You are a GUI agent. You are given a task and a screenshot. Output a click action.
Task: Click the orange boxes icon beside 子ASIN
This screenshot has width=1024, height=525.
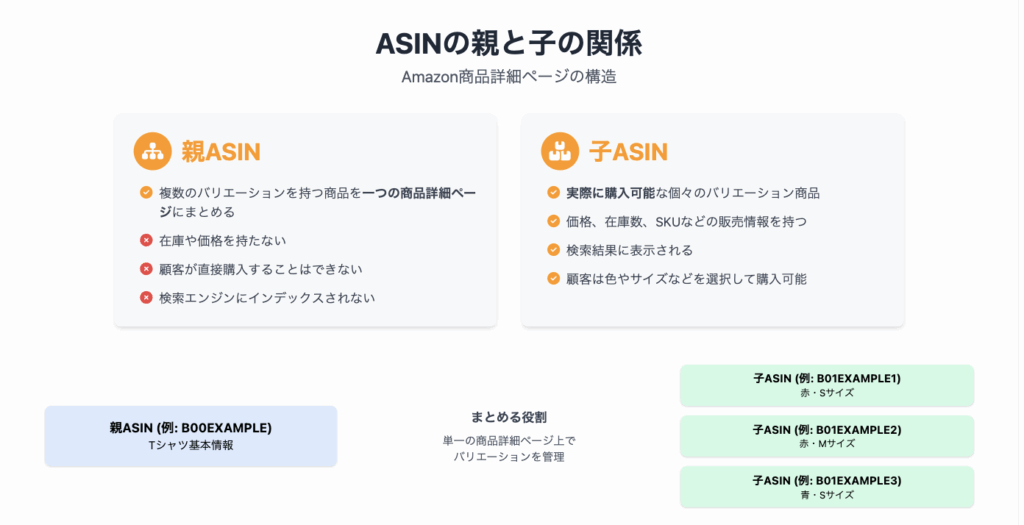point(560,151)
